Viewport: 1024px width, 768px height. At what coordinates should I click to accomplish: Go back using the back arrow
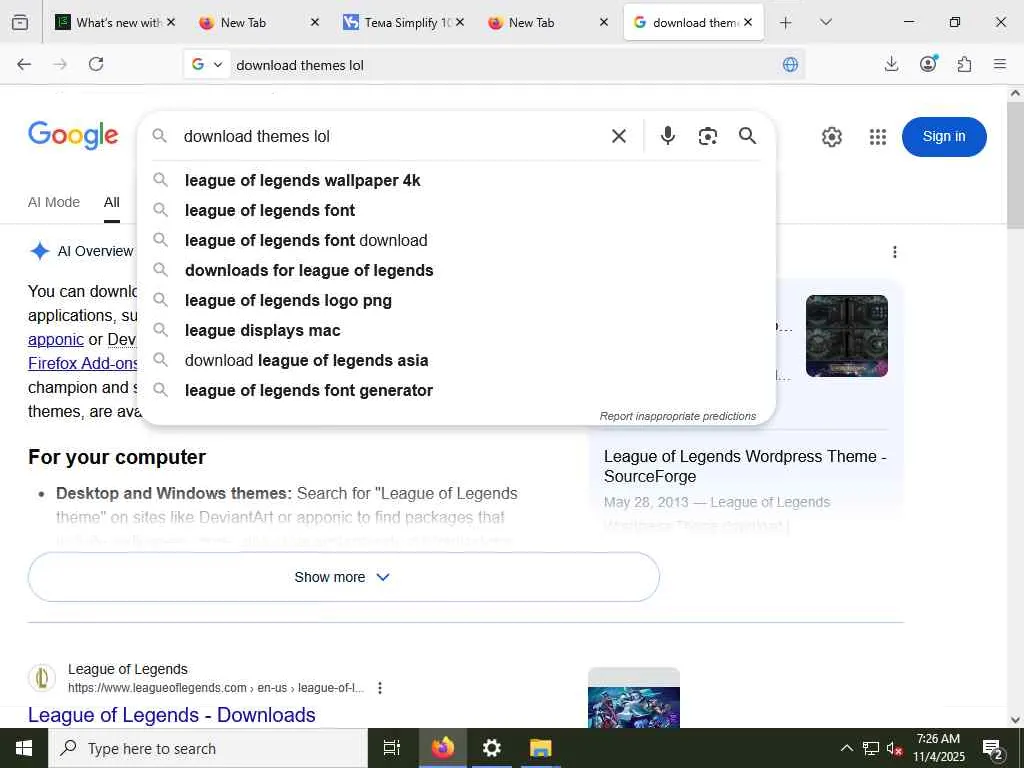[24, 64]
